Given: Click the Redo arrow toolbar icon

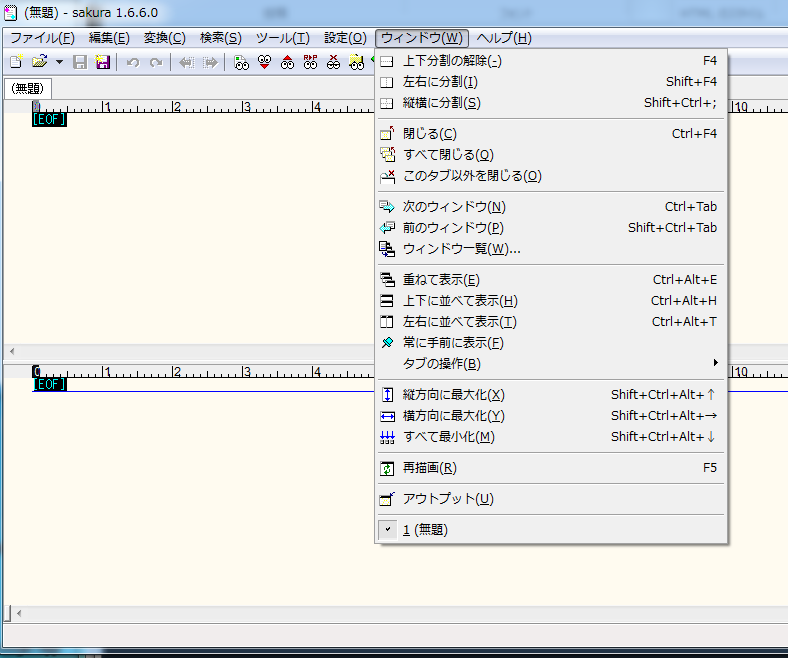Looking at the screenshot, I should [x=156, y=62].
